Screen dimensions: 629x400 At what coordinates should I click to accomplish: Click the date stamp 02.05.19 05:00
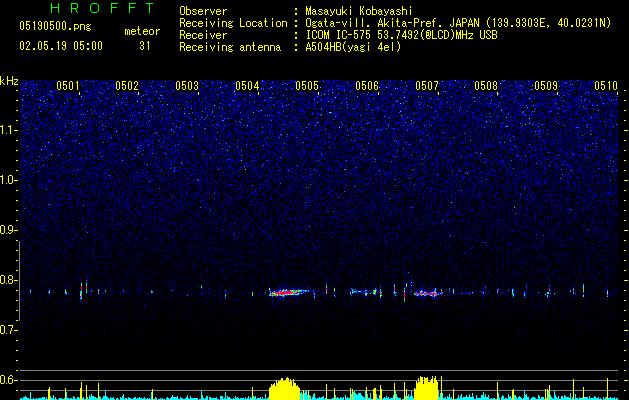pos(61,46)
